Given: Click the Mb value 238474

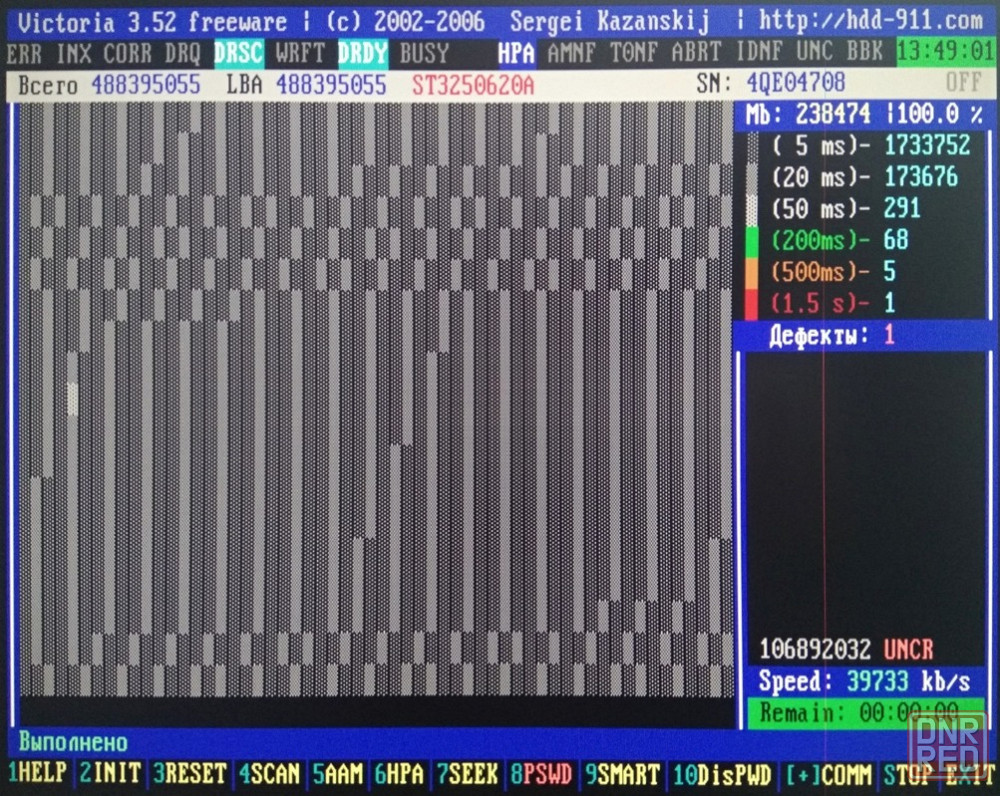Looking at the screenshot, I should (x=833, y=114).
